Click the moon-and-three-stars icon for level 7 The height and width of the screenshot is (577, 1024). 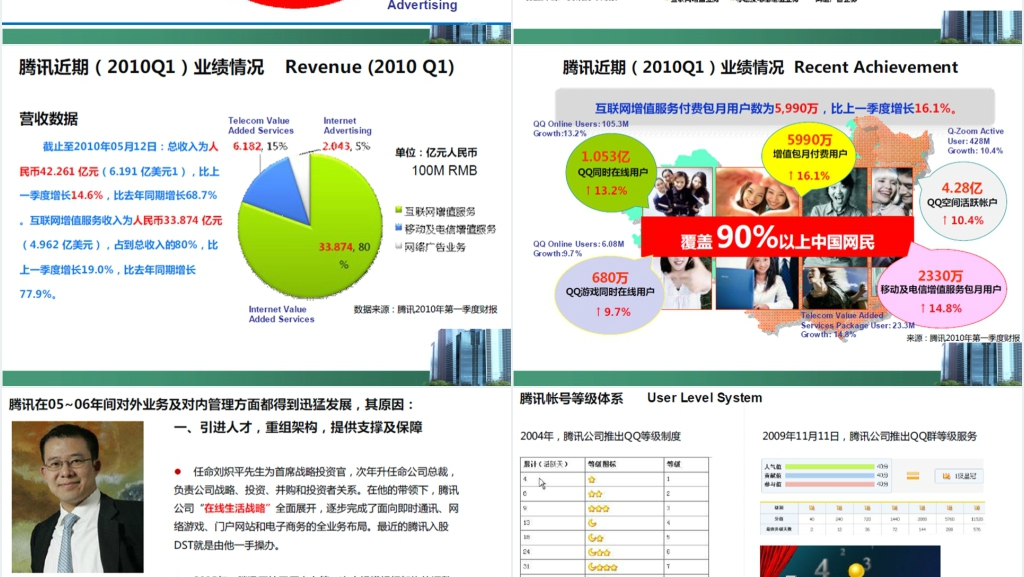(603, 567)
